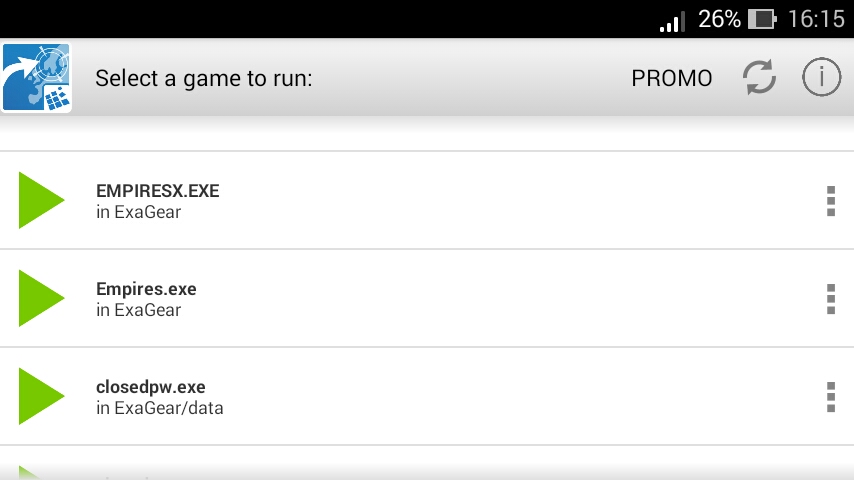Click 'Select a game to run:' heading

(204, 78)
